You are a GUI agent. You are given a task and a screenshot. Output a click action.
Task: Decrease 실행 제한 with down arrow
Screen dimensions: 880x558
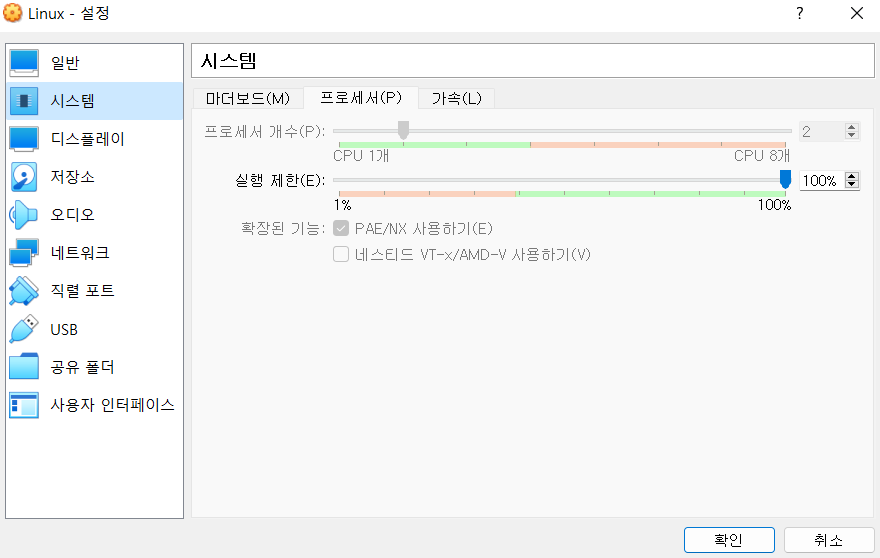pos(851,184)
